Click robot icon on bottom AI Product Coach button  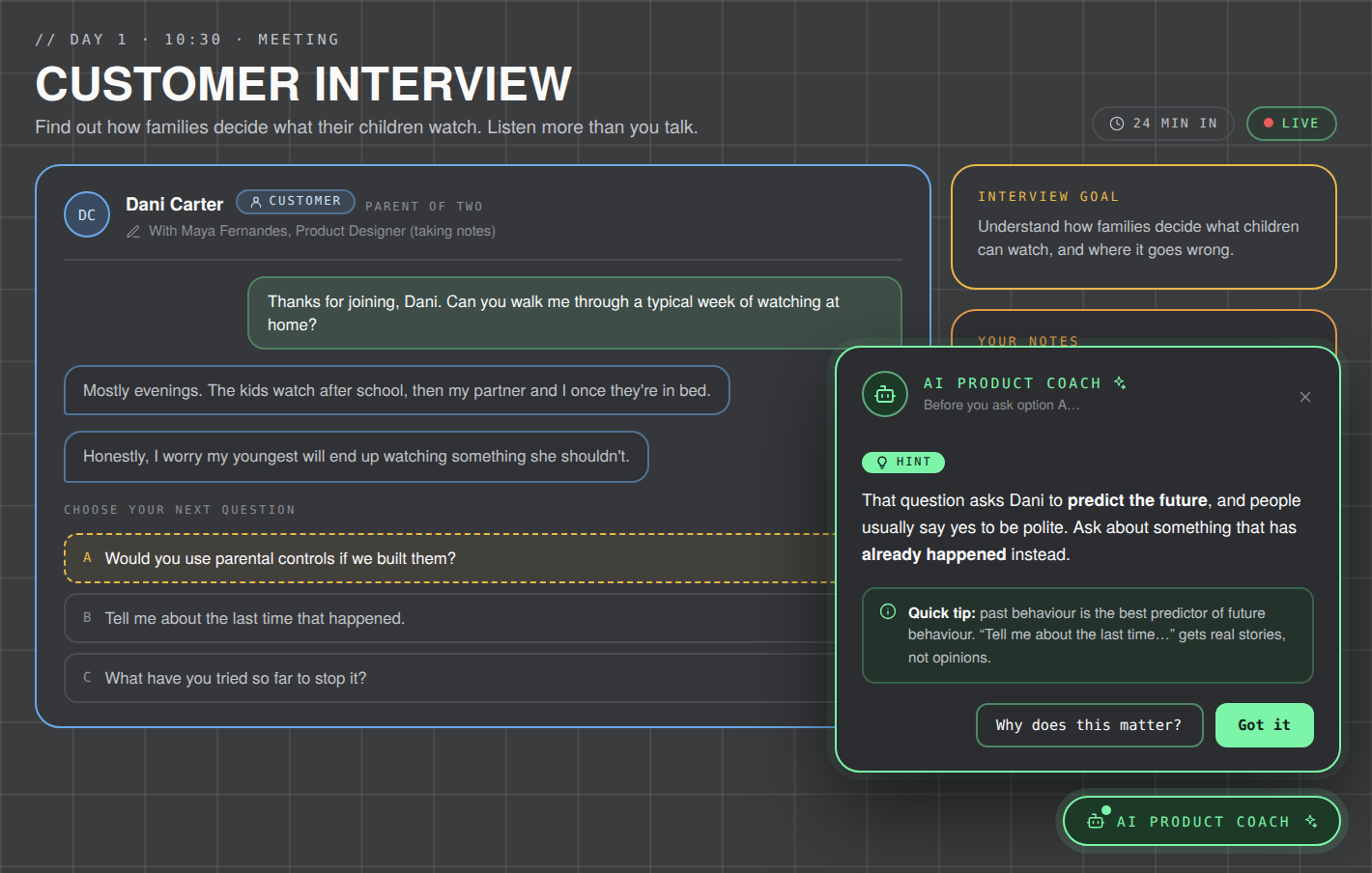coord(1096,821)
